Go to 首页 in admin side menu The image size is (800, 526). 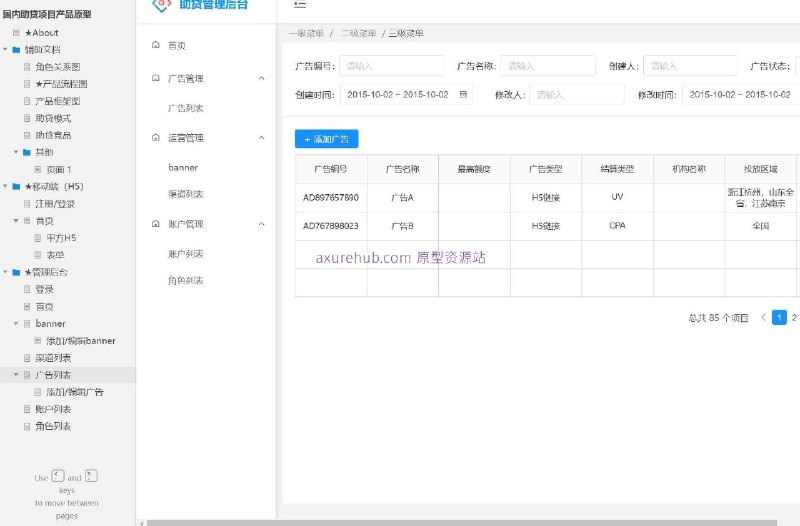point(177,45)
